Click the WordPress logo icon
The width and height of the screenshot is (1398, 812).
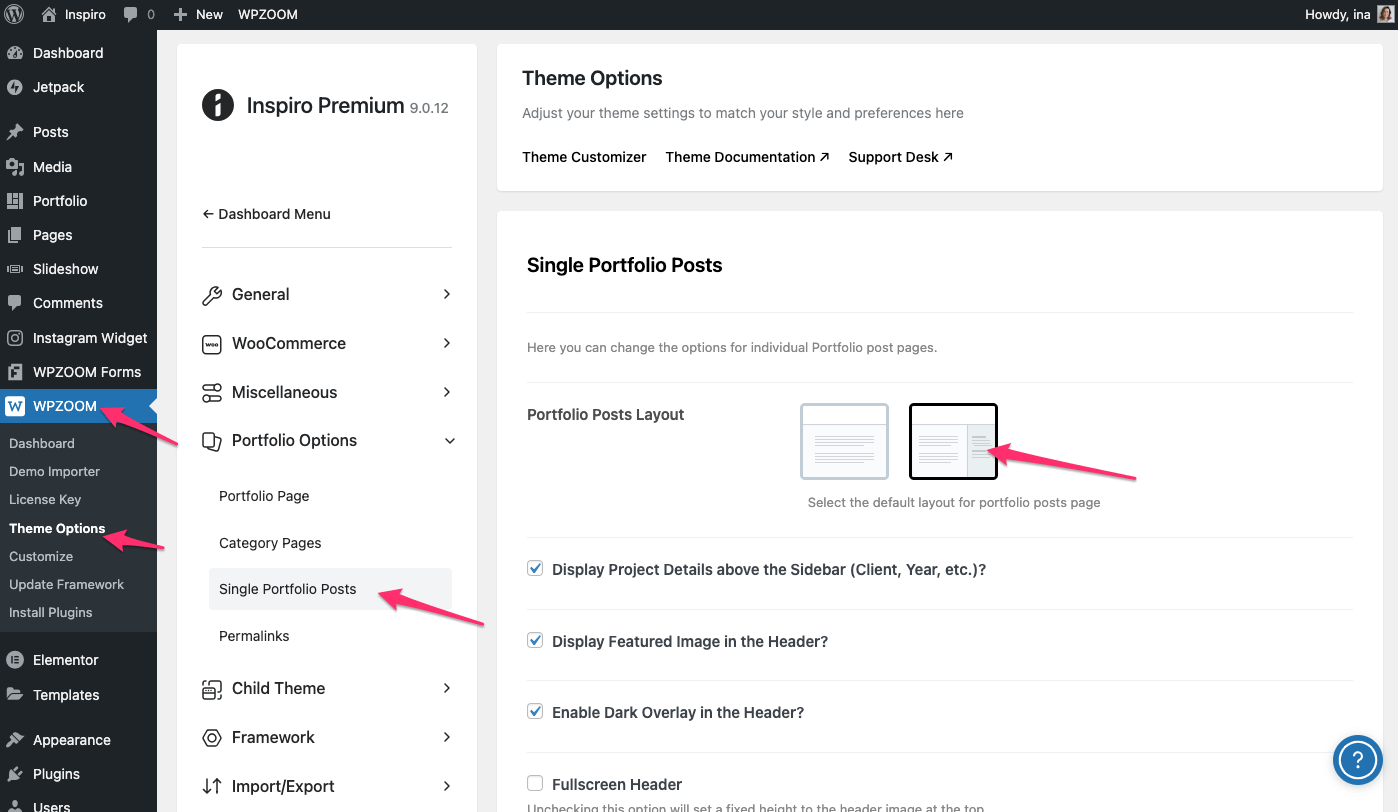click(15, 14)
